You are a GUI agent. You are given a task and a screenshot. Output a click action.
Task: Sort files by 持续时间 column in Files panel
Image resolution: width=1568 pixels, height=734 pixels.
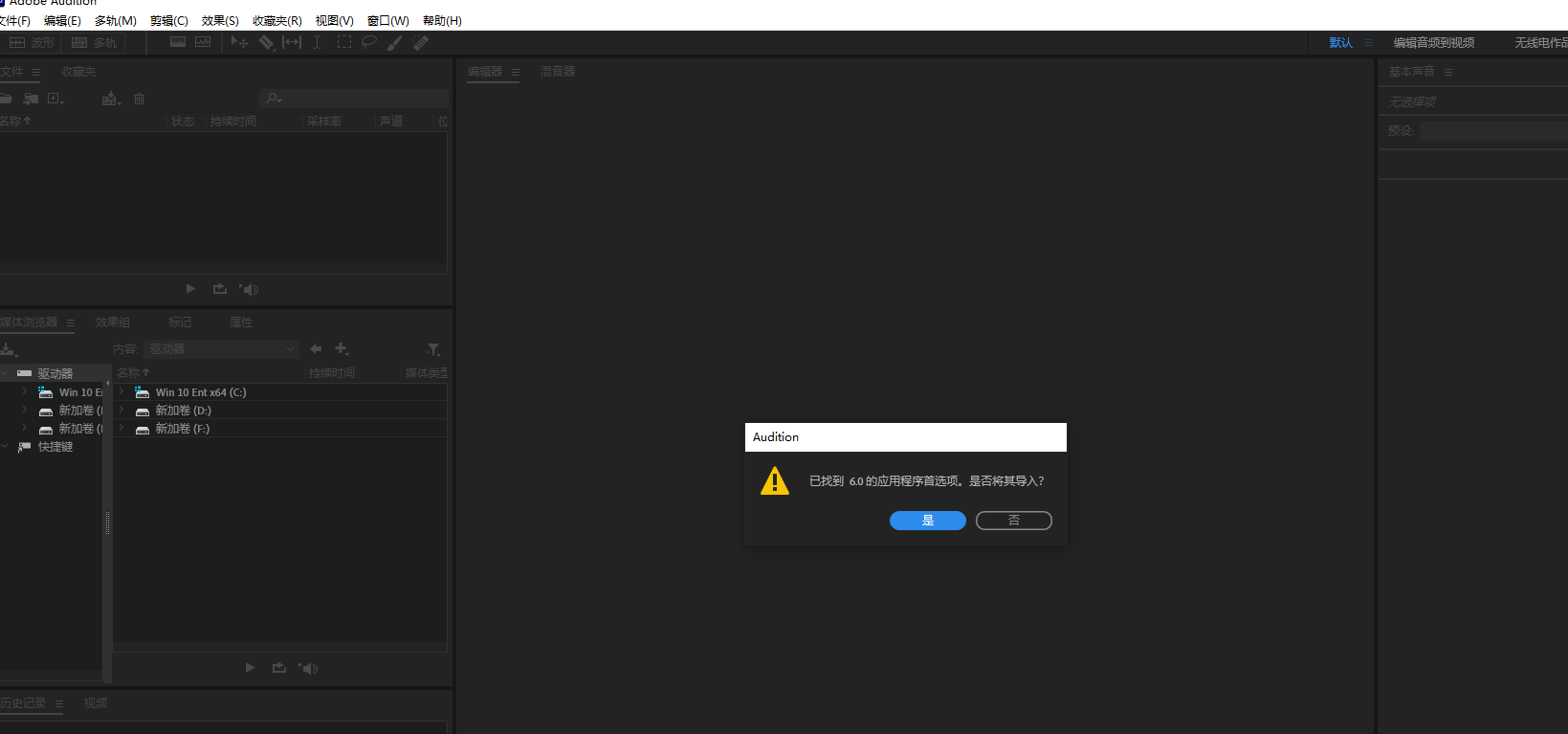233,122
